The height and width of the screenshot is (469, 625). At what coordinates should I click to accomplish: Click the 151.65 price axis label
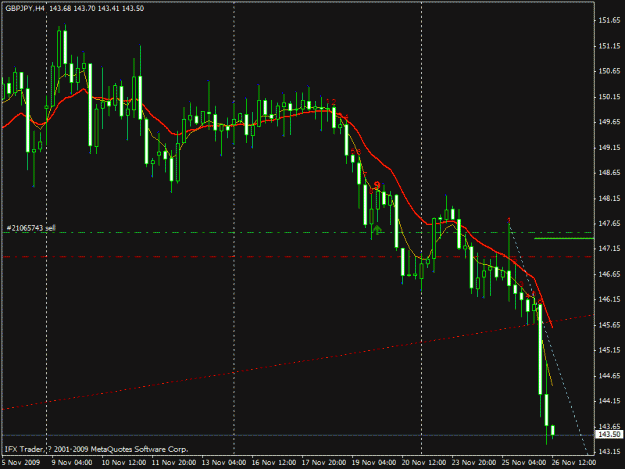tap(609, 21)
